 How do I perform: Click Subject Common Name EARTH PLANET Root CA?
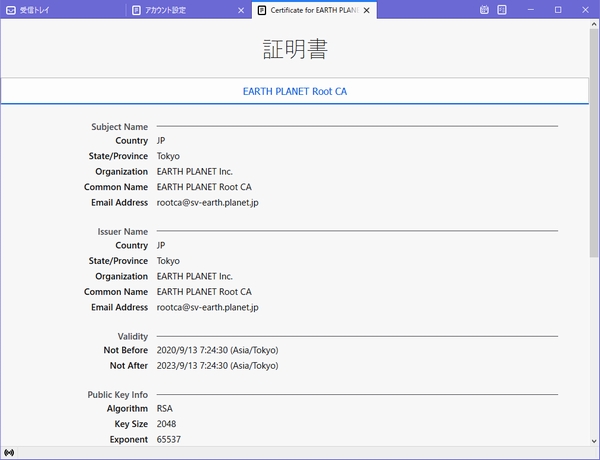click(204, 187)
